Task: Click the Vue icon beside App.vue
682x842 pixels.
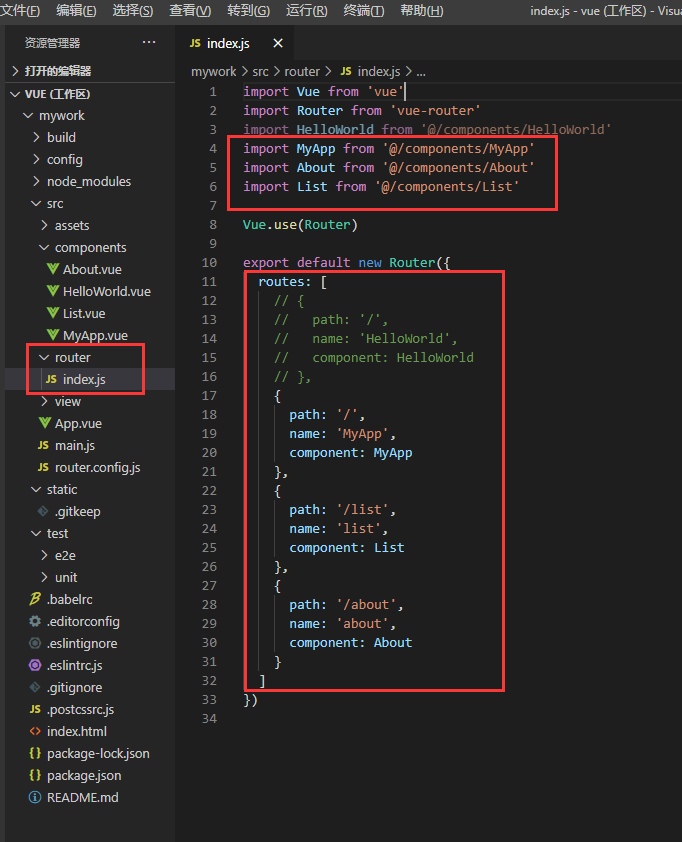Action: (x=45, y=423)
